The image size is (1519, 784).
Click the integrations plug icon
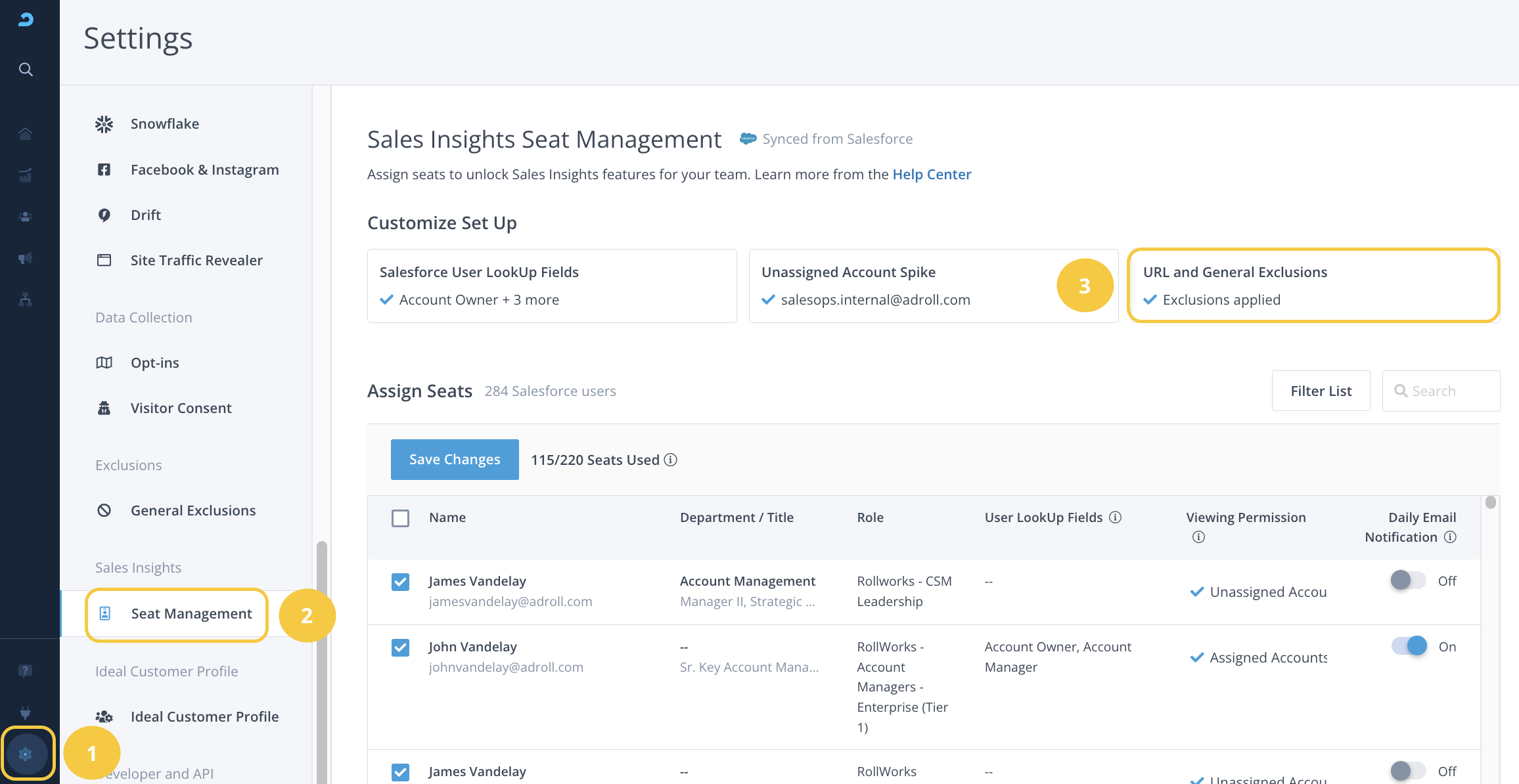[26, 712]
